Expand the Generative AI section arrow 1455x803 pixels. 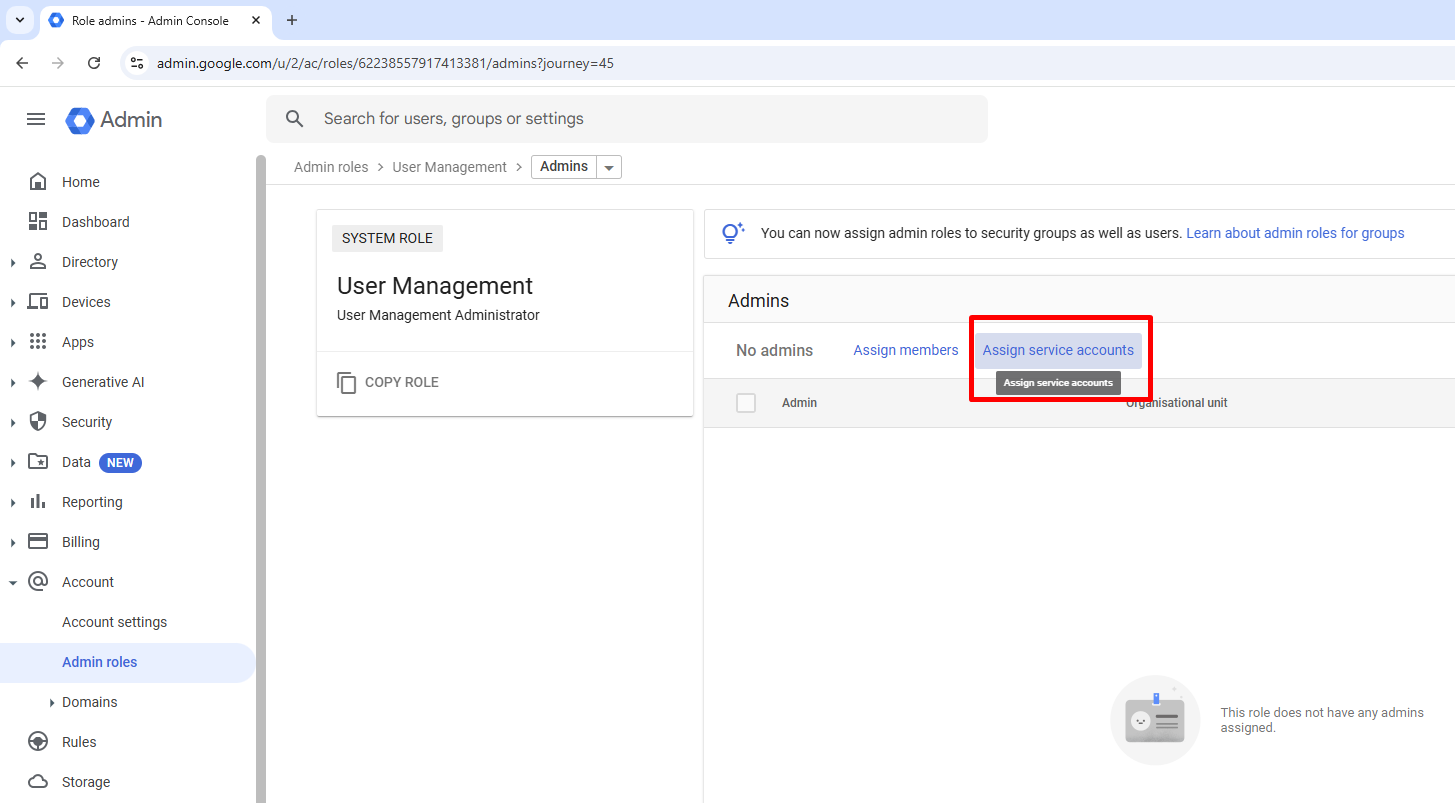click(x=13, y=382)
